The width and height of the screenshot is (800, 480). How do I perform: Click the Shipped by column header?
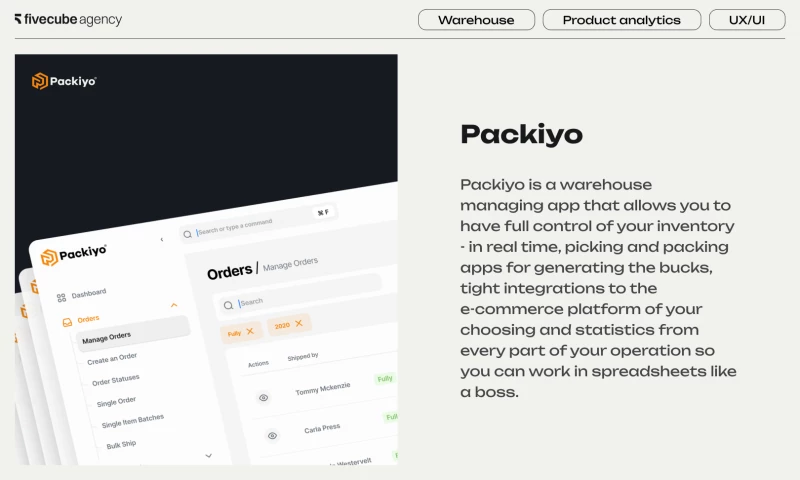click(303, 357)
